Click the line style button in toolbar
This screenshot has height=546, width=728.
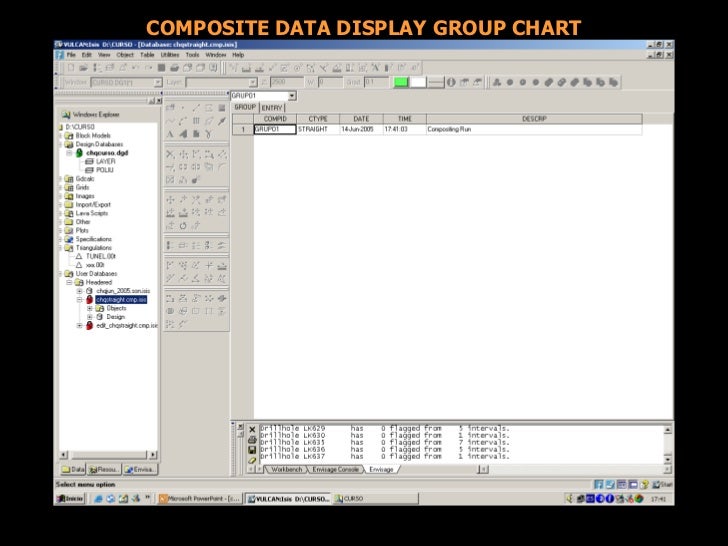coord(437,81)
